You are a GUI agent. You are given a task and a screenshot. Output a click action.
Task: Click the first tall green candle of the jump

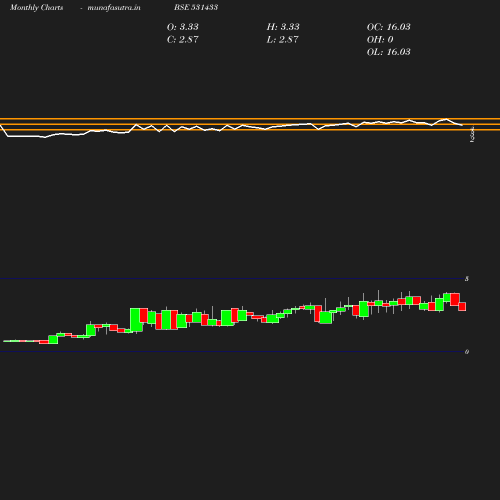[x=136, y=320]
